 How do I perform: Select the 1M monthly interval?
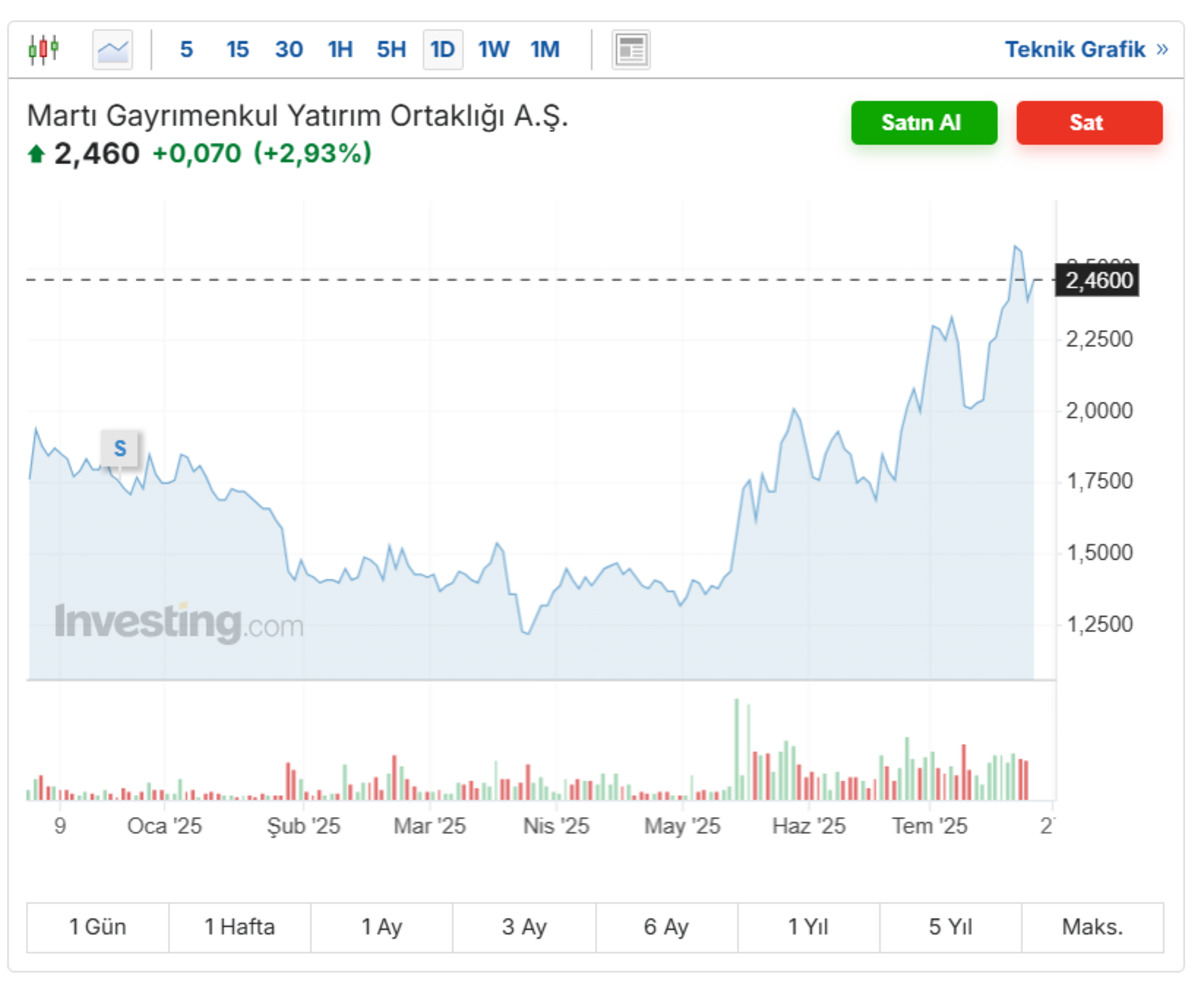(x=545, y=49)
